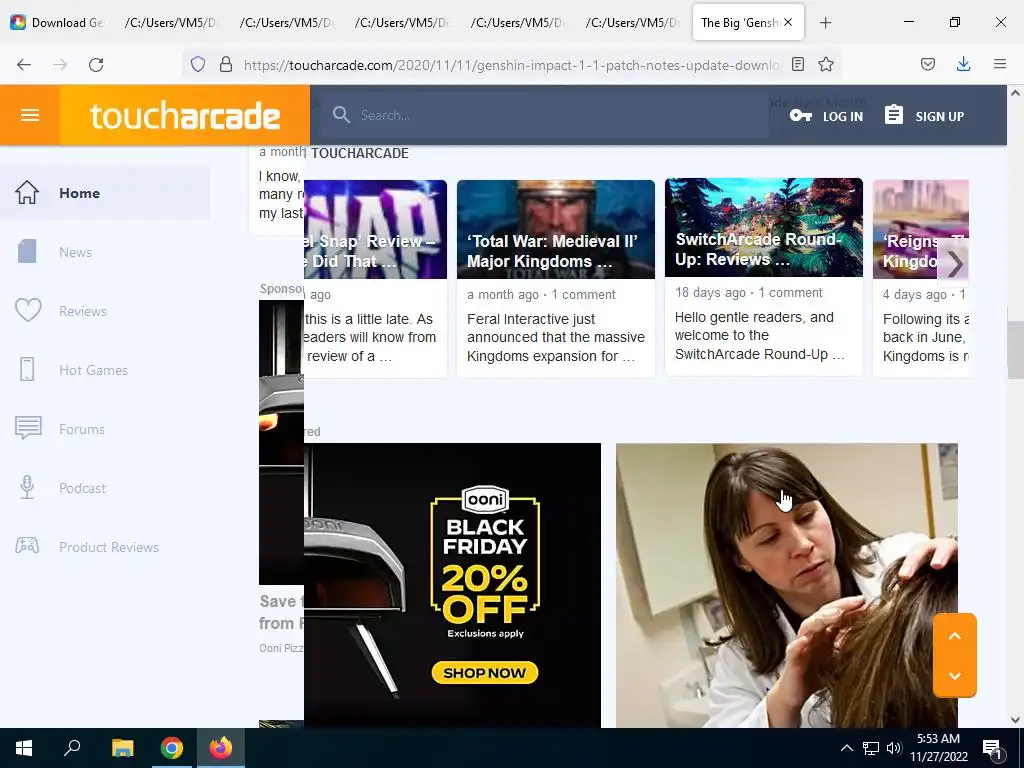
Task: Open Hot Games from the sidebar
Action: tap(104, 370)
